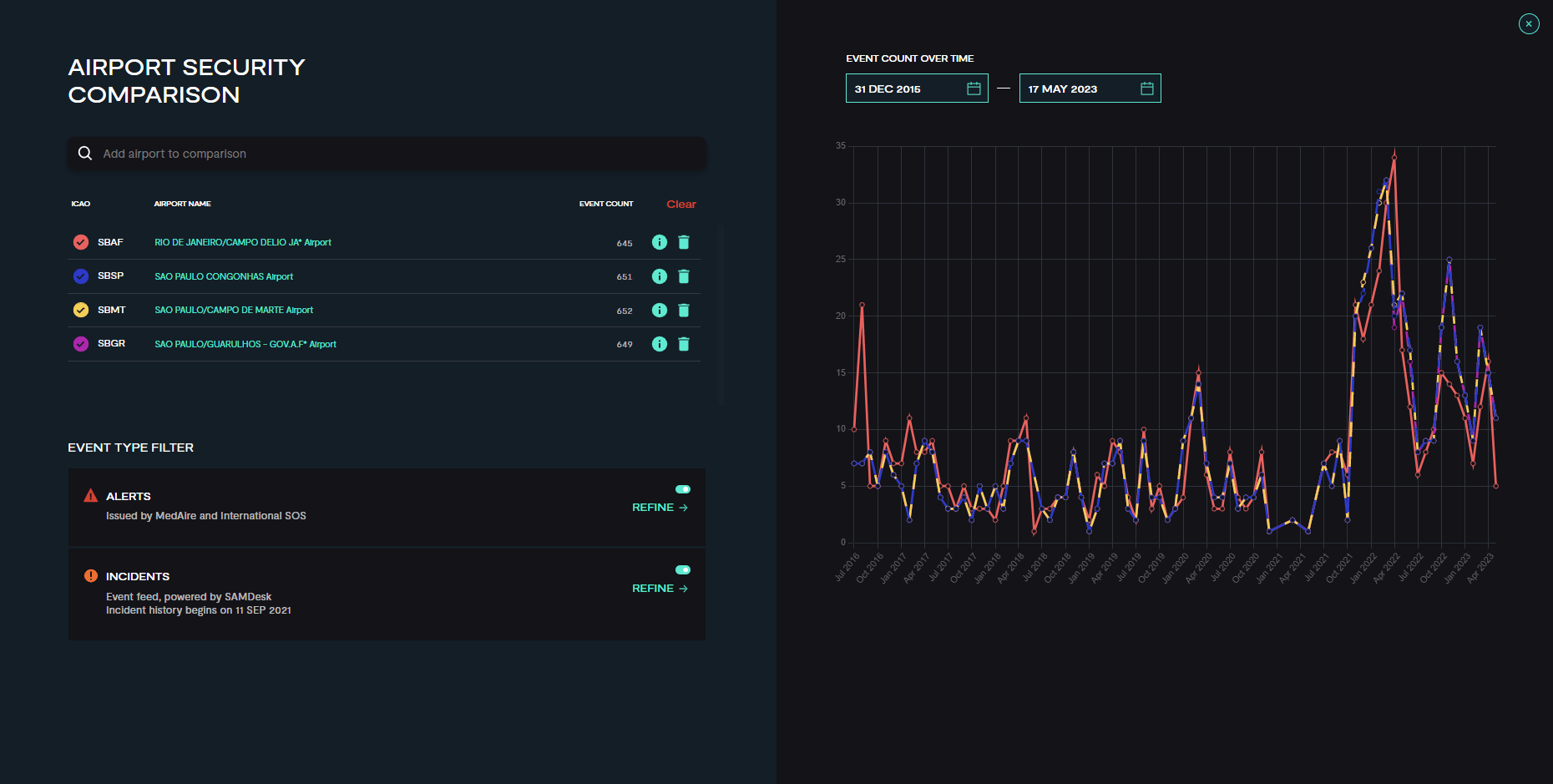Screen dimensions: 1553x784
Task: Uncheck the blue SBSP series checkbox
Action: 81,276
